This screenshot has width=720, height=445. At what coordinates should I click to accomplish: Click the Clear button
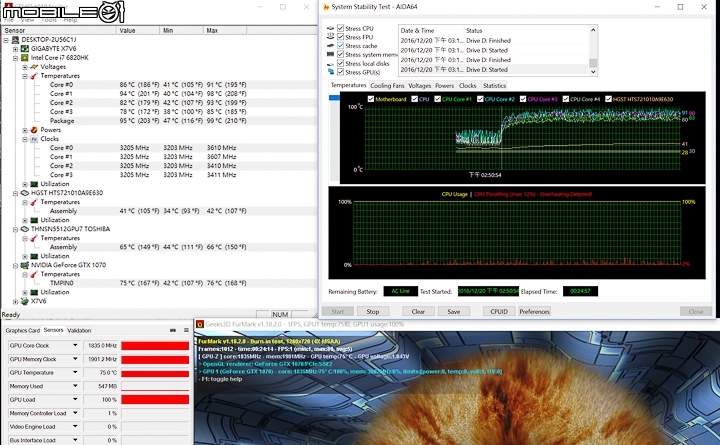(x=418, y=311)
